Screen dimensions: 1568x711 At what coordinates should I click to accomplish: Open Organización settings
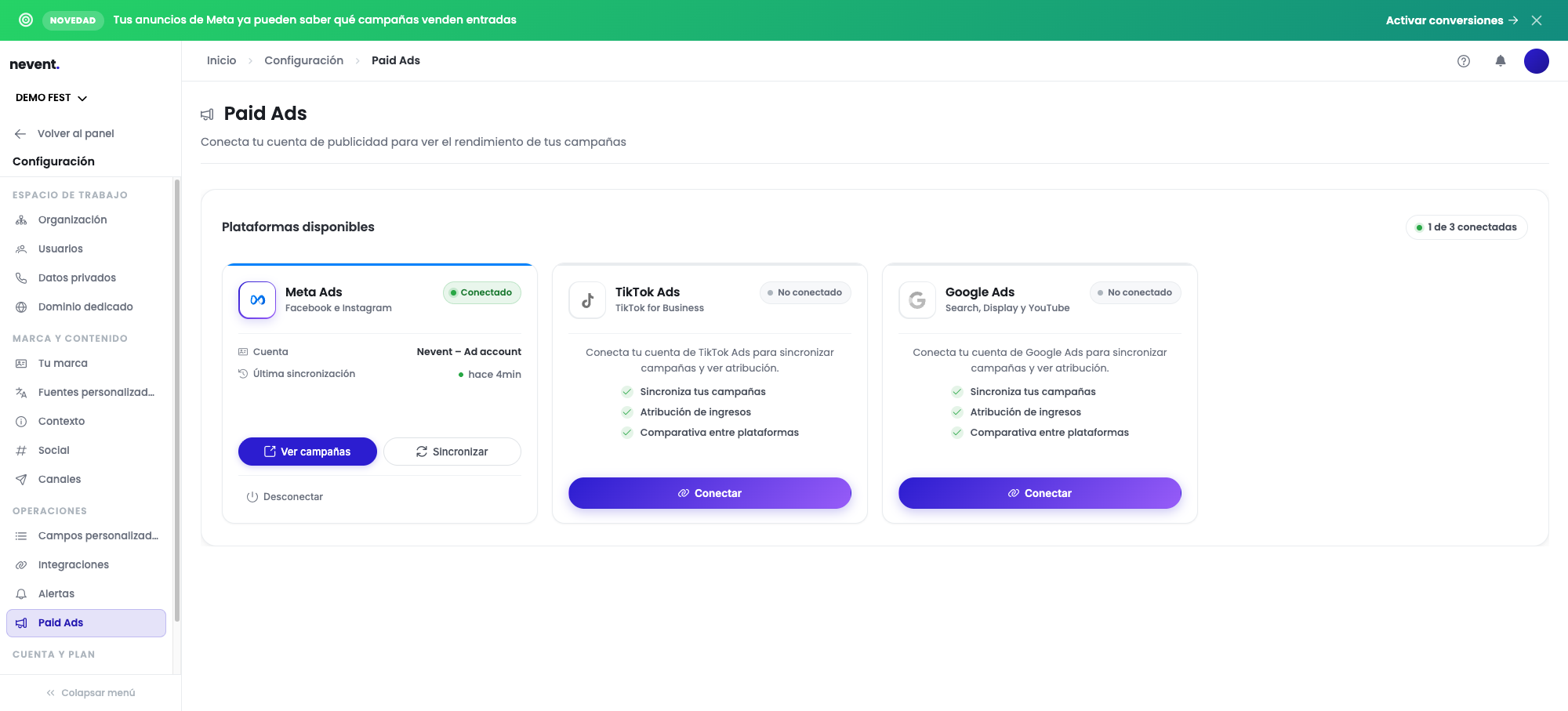click(86, 220)
